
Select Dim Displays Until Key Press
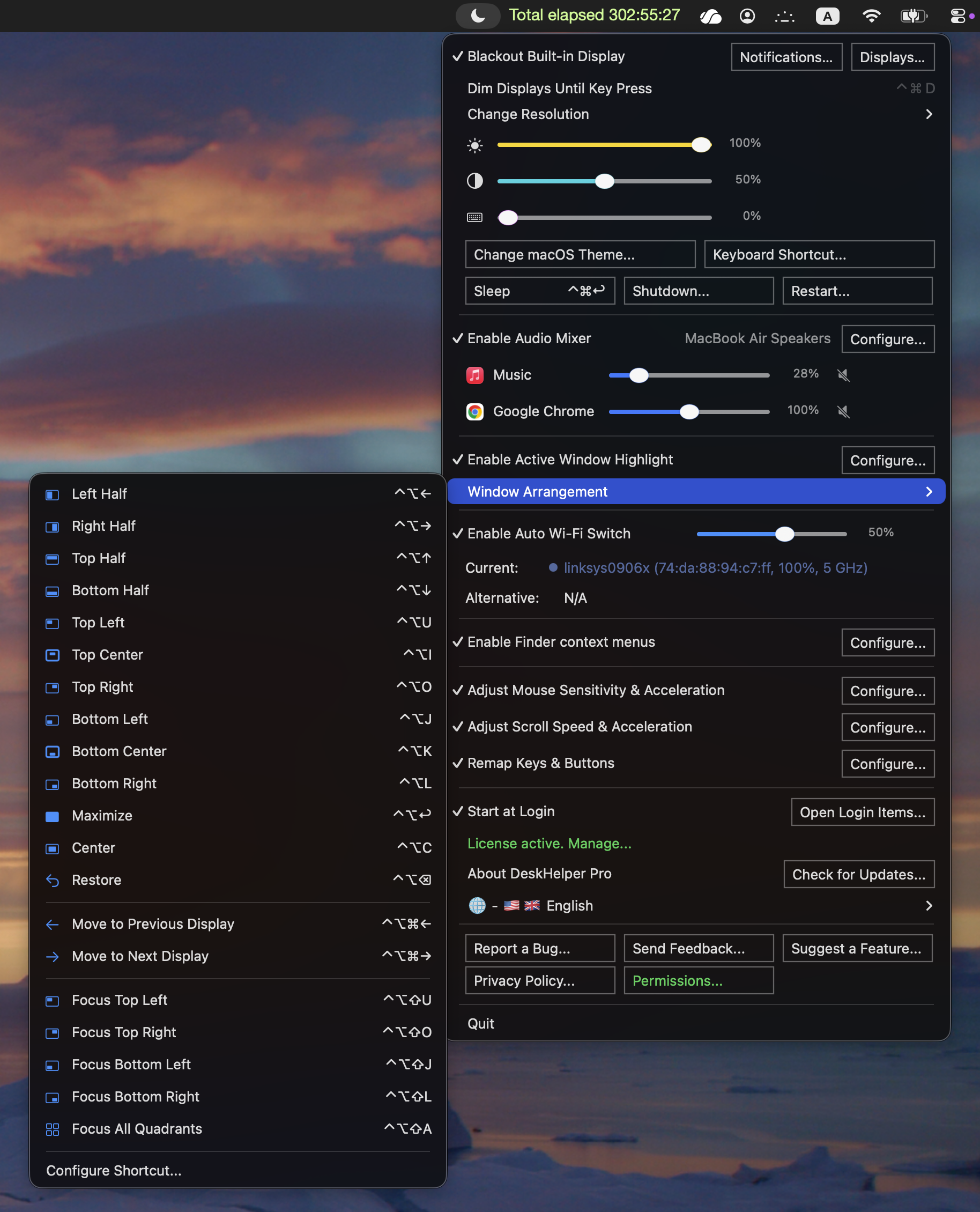696,88
